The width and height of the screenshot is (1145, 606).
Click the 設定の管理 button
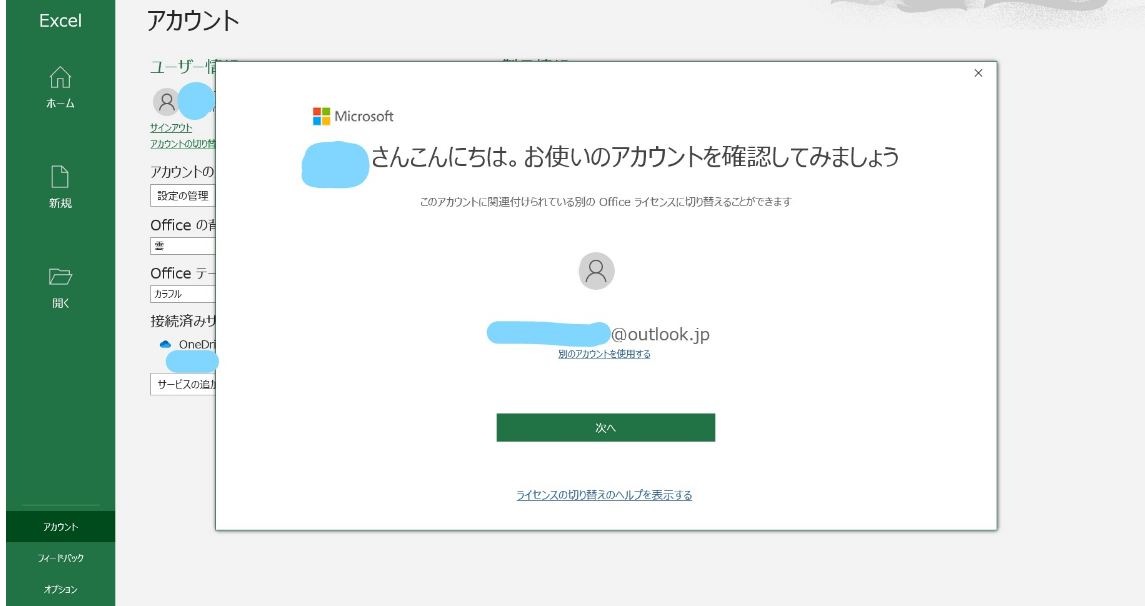183,196
